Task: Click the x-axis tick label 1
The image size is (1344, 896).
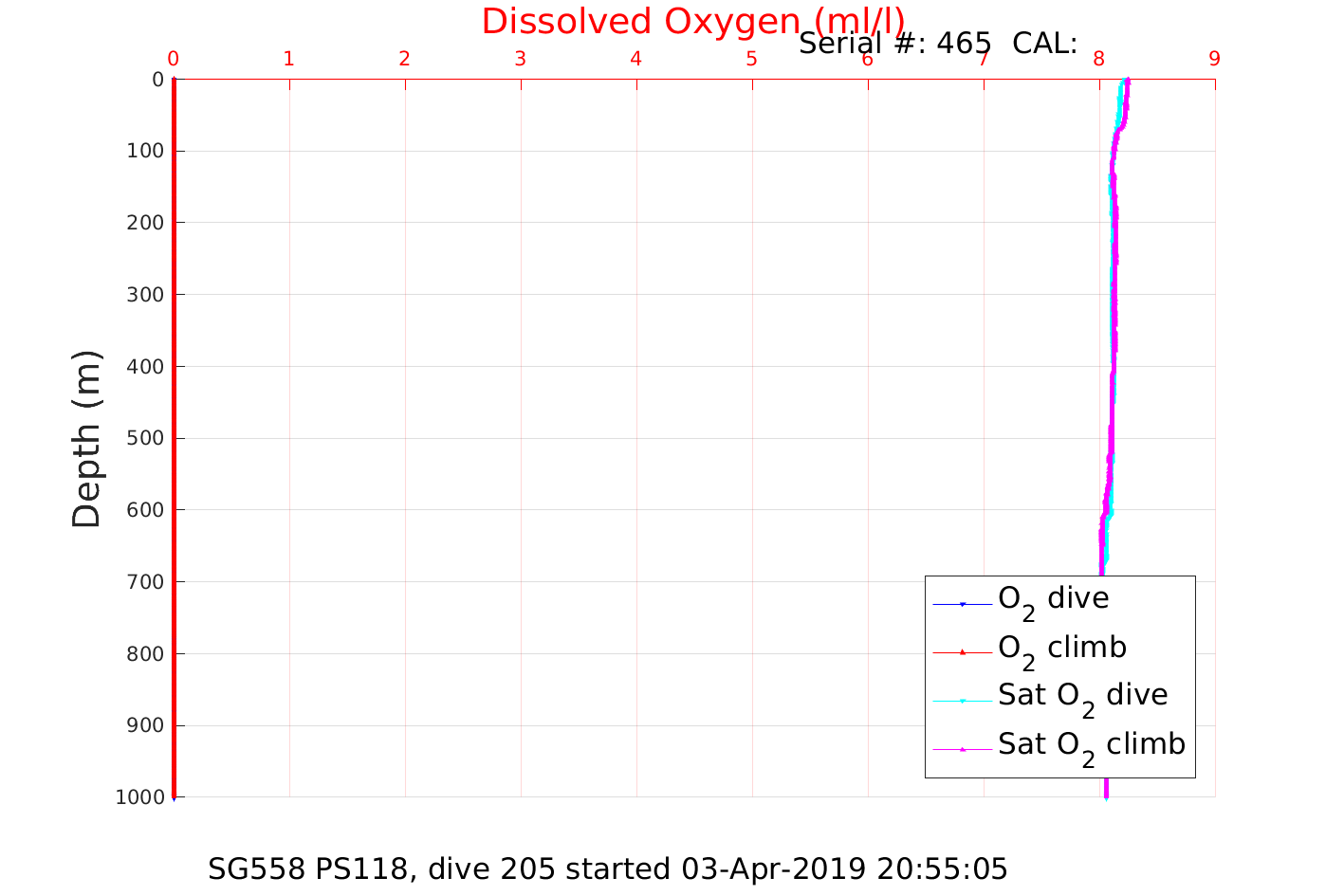Action: (289, 59)
